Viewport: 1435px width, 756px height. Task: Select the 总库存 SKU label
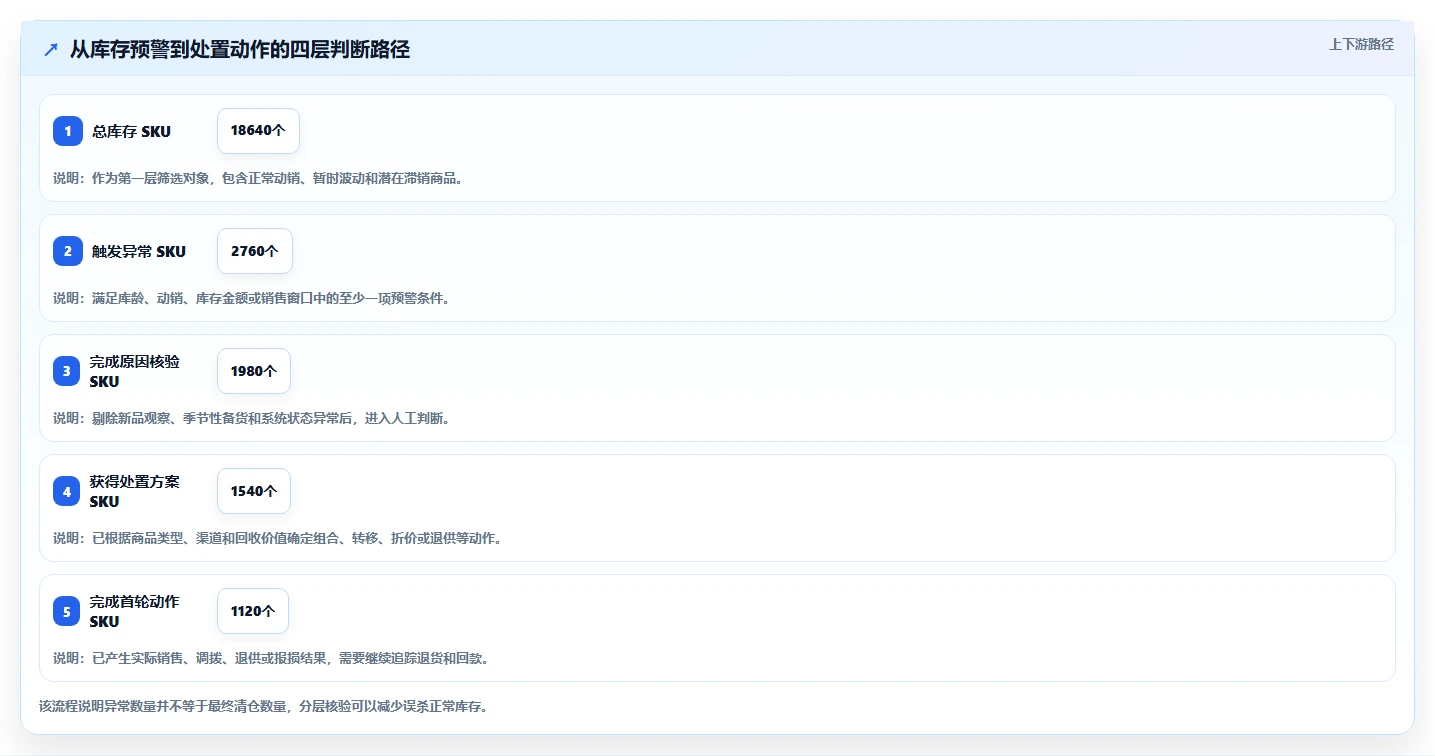tap(132, 131)
